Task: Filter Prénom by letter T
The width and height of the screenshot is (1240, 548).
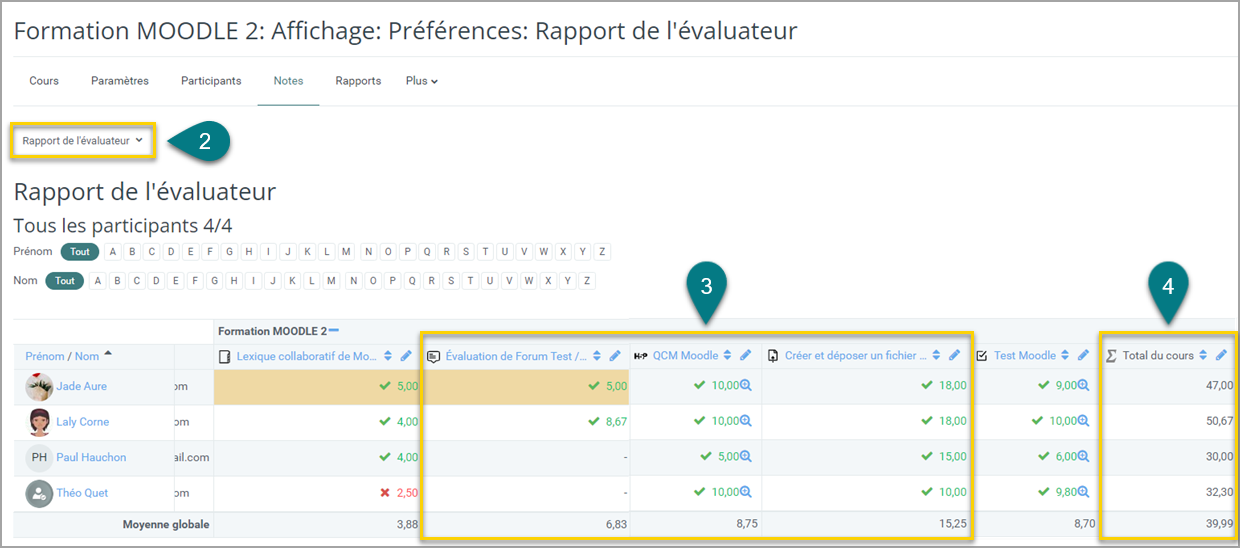Action: click(x=485, y=252)
